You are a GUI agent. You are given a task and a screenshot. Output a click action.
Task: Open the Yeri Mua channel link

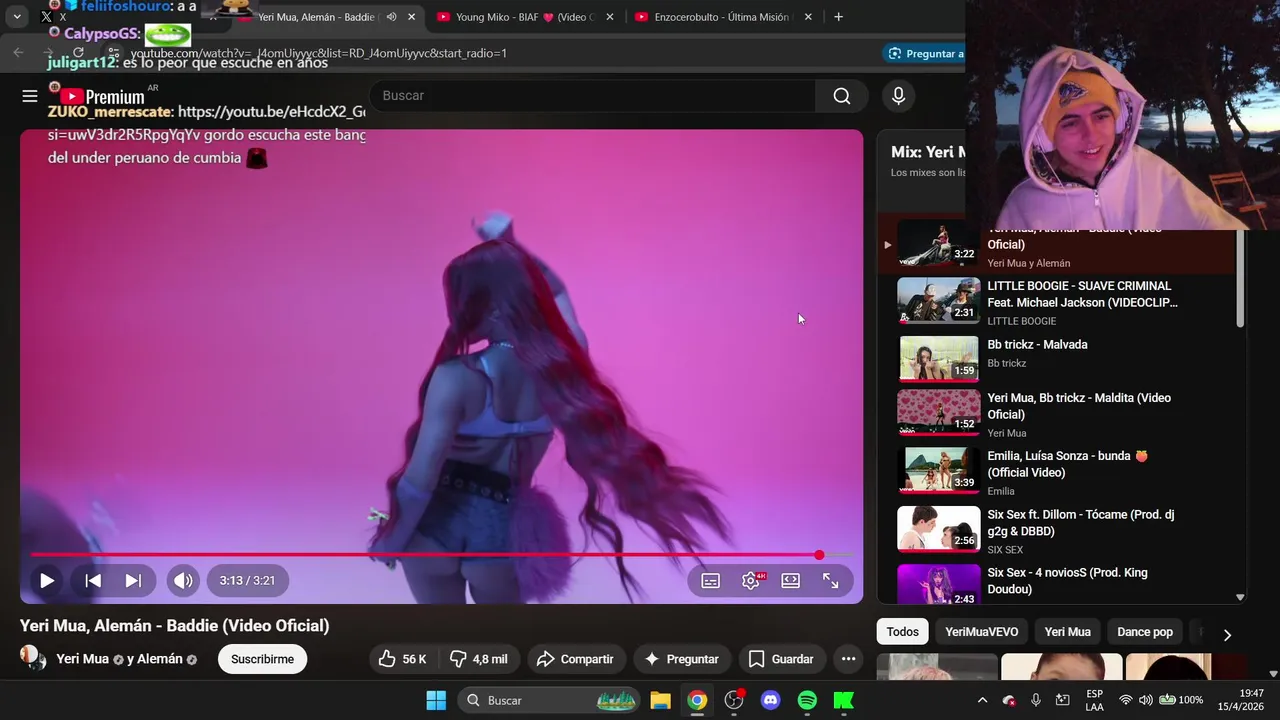(x=83, y=659)
